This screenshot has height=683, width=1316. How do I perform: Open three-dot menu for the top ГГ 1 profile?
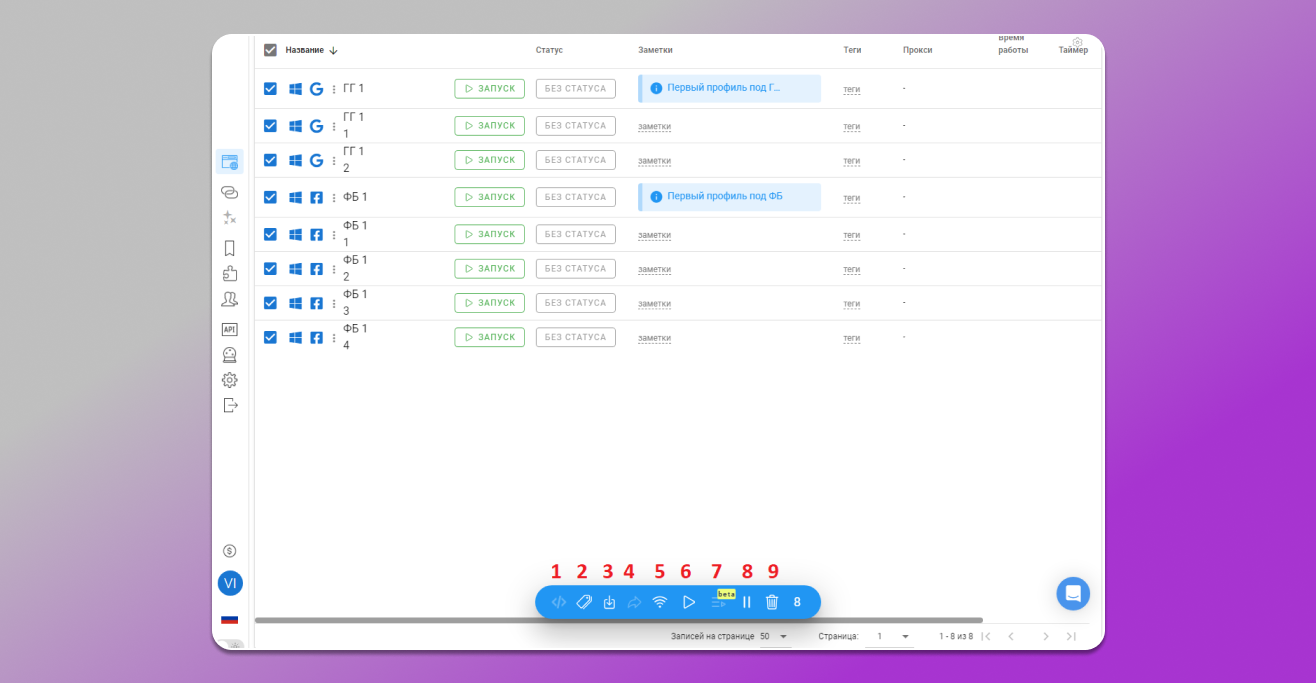(334, 89)
